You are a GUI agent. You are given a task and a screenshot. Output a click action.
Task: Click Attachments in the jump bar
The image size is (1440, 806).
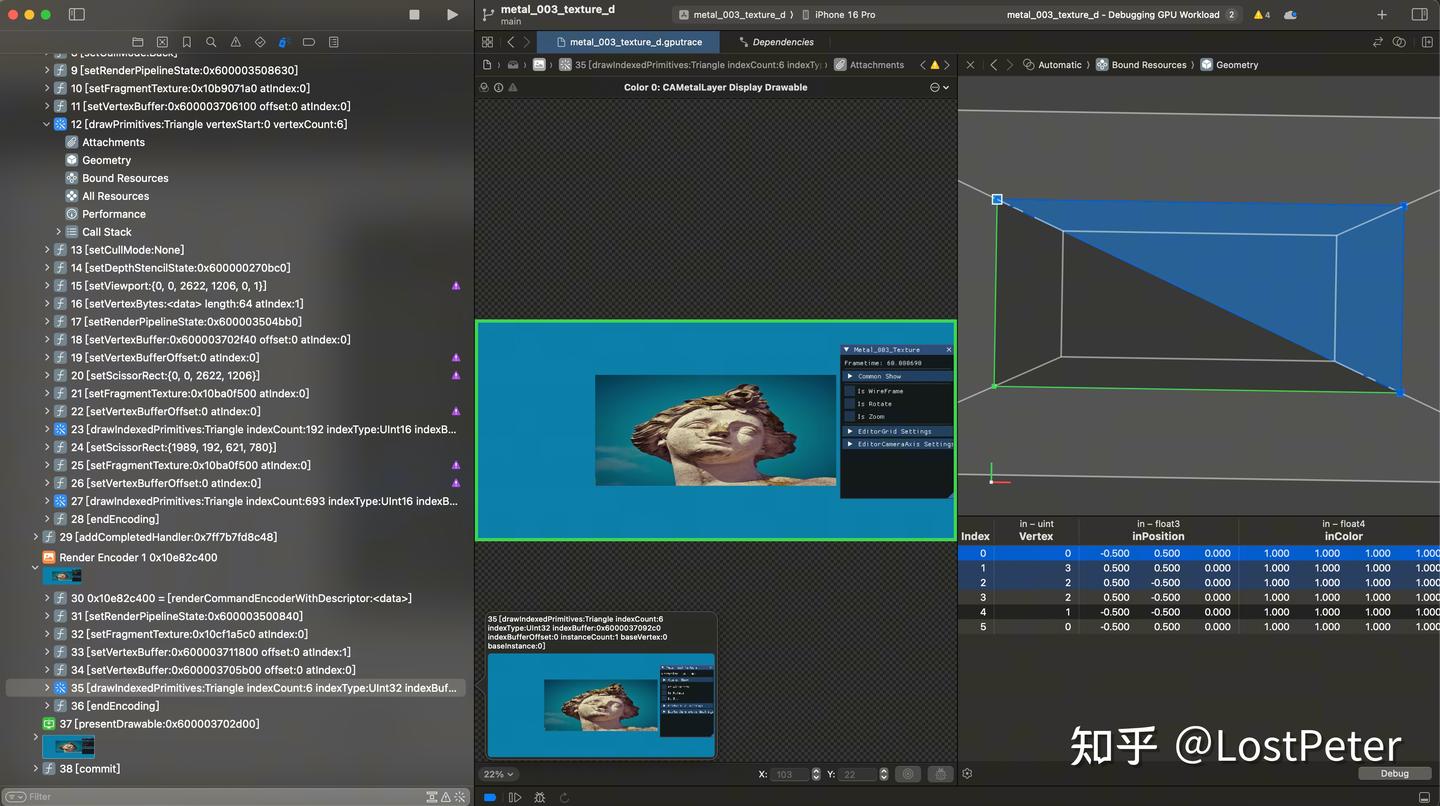[x=869, y=65]
